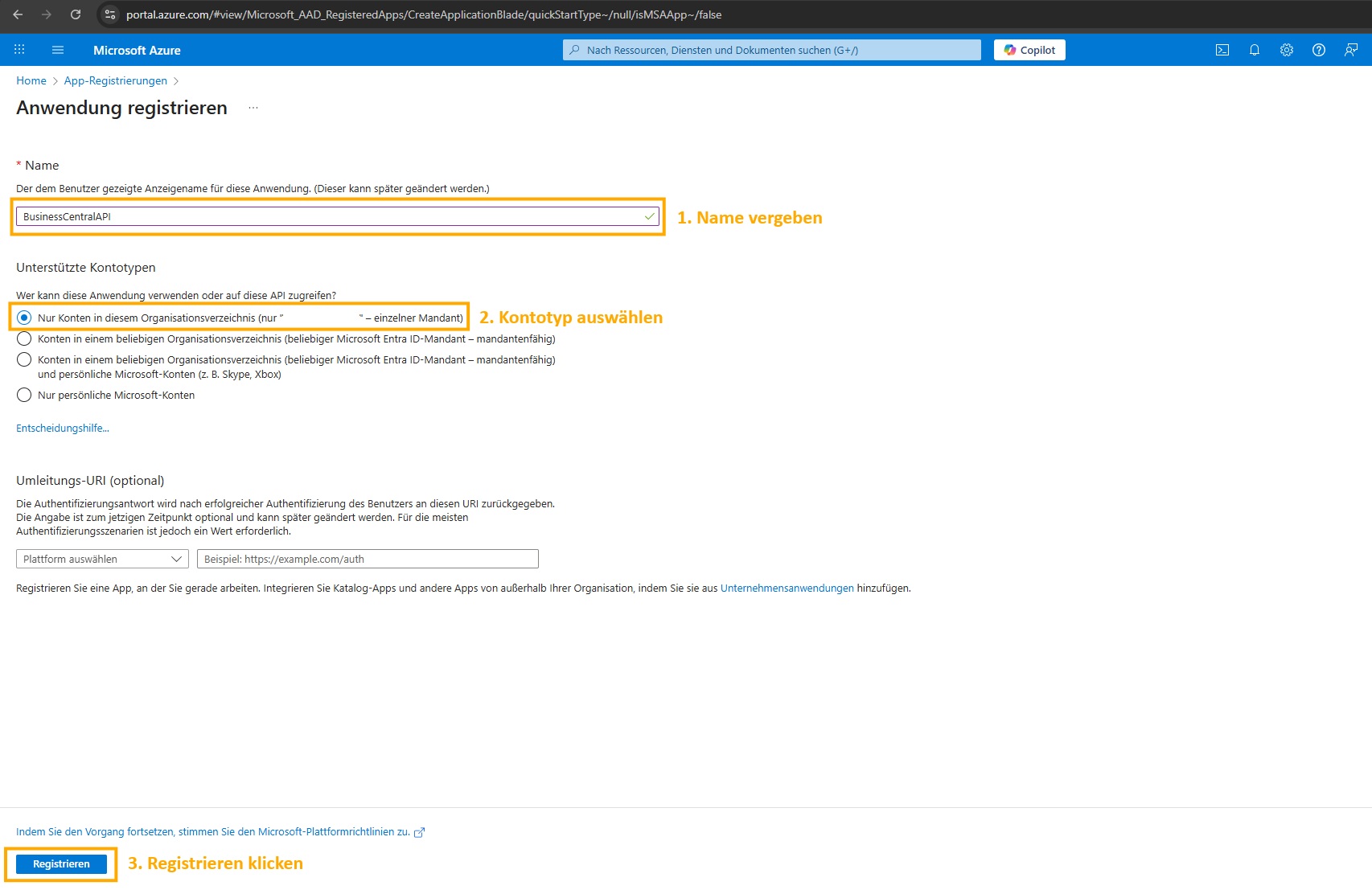The height and width of the screenshot is (890, 1372).
Task: Click the Copilot button
Action: (1029, 50)
